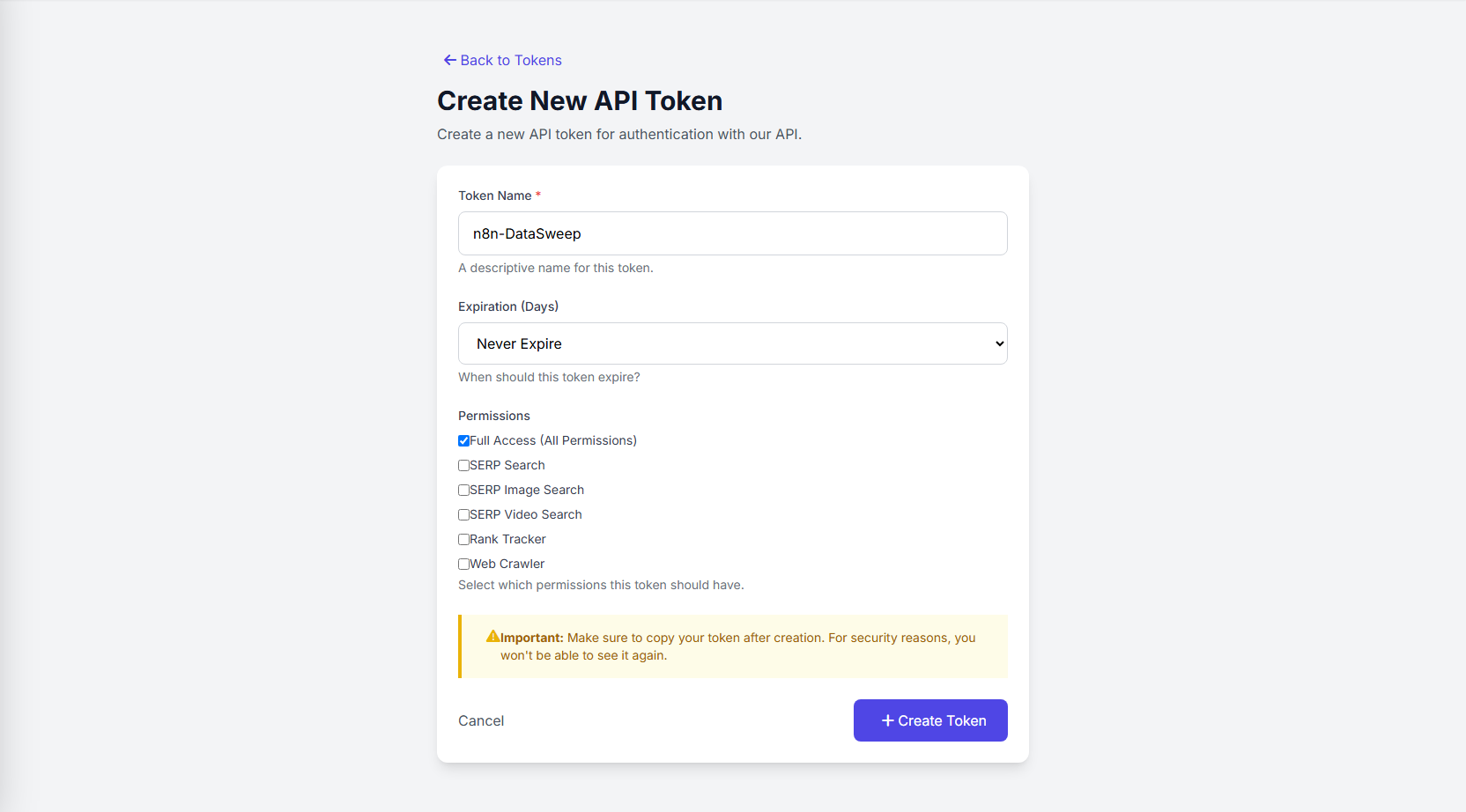
Task: Check the Rank Tracker permission
Action: 464,539
